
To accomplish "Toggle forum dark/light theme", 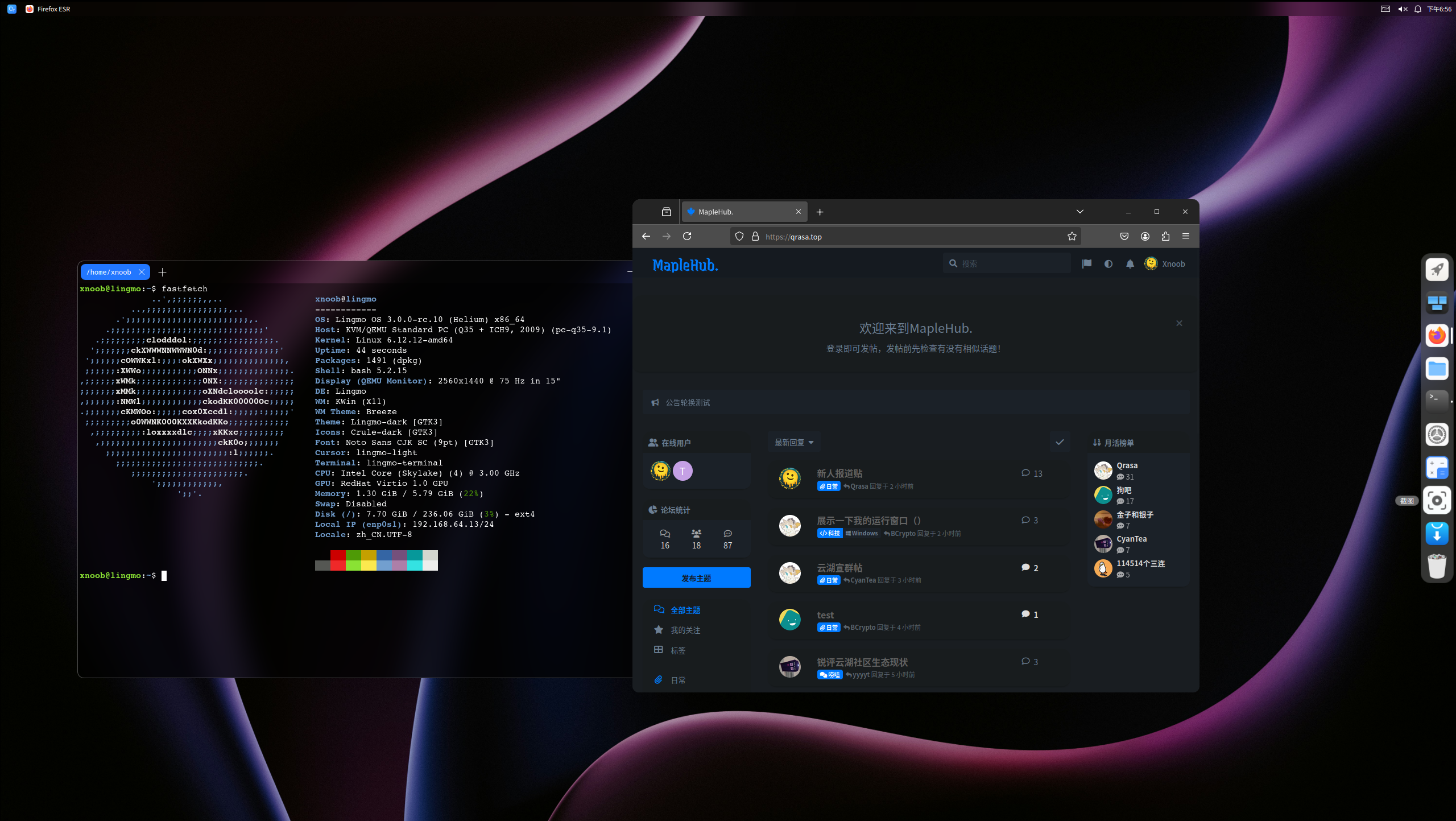I will point(1108,264).
